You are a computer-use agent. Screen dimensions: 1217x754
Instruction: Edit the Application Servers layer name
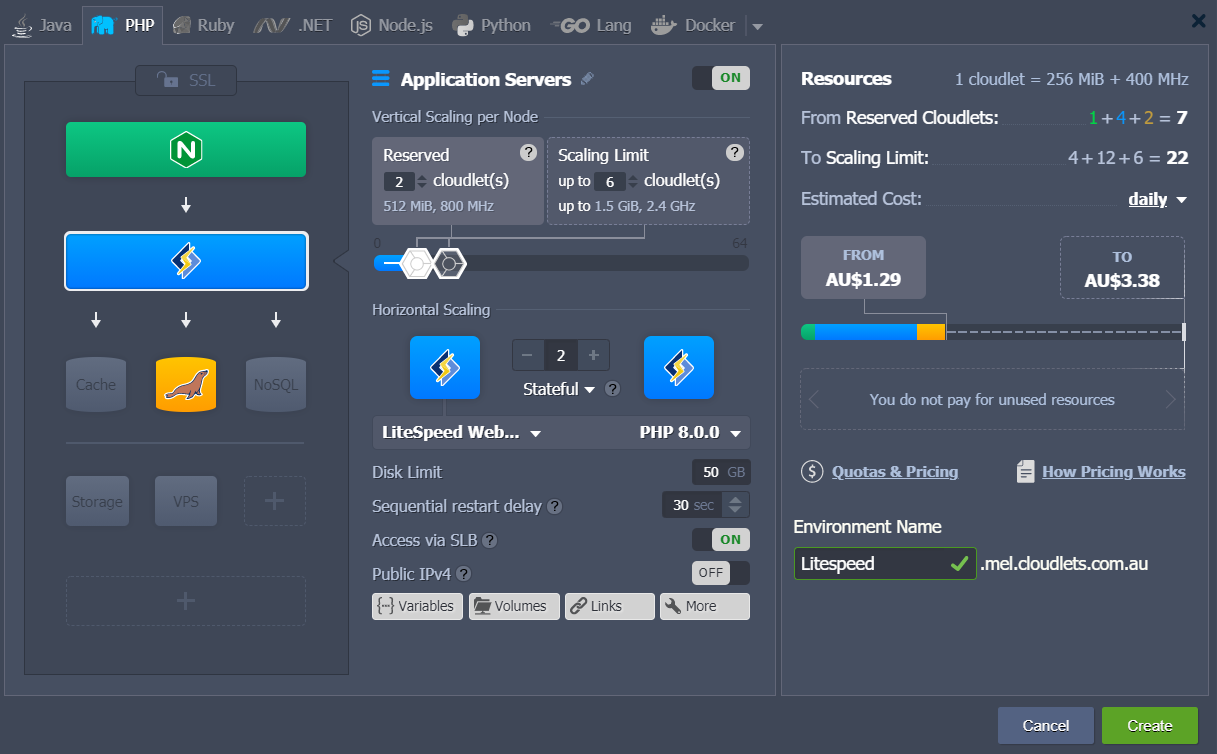coord(587,79)
